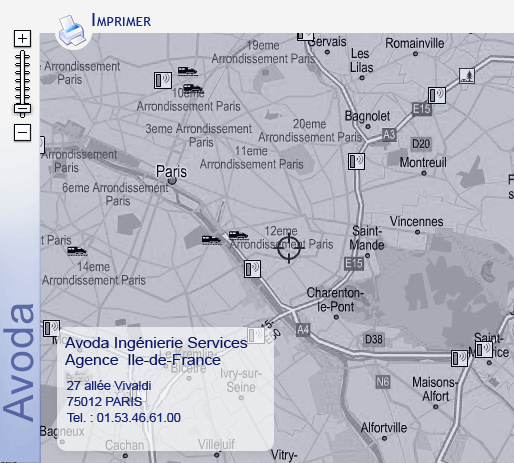Image resolution: width=514 pixels, height=463 pixels.
Task: Click the E15 sign near Saint-Mande
Action: (x=354, y=264)
